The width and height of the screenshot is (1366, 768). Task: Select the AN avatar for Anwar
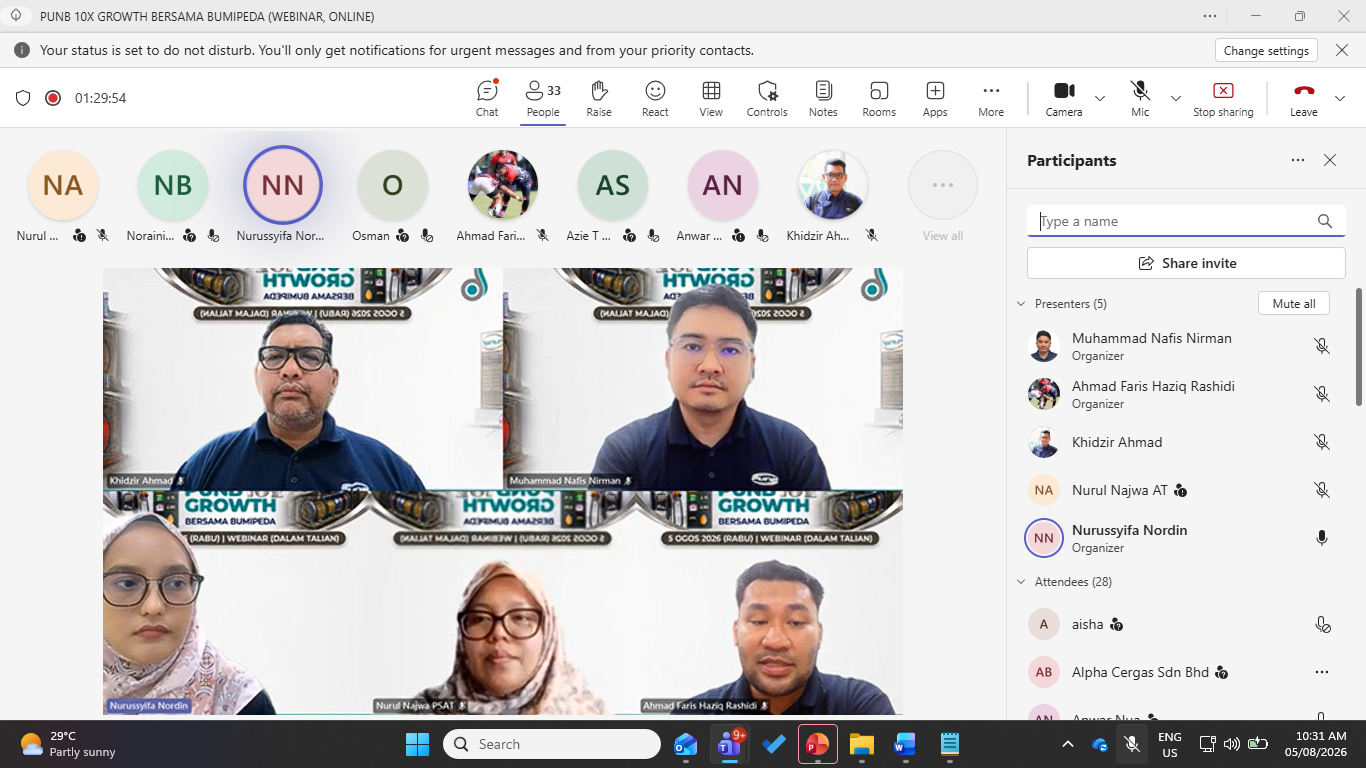(x=723, y=185)
